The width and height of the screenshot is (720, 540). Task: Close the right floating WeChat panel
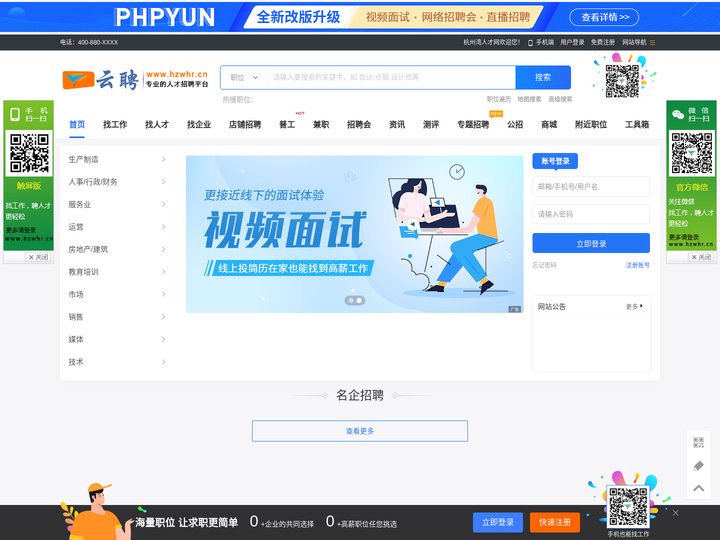click(701, 257)
